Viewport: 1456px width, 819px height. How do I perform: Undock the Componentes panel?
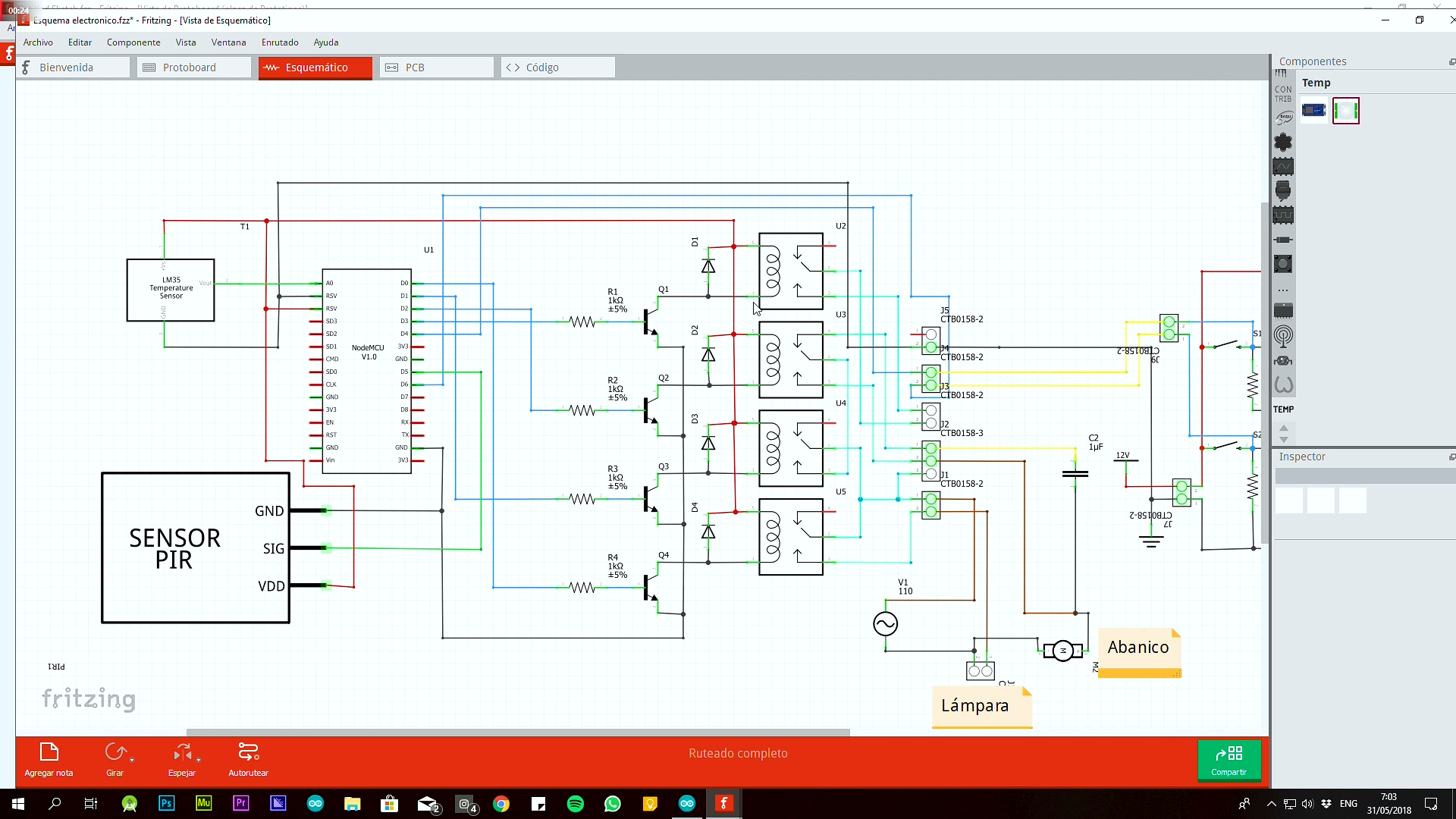[x=1452, y=62]
